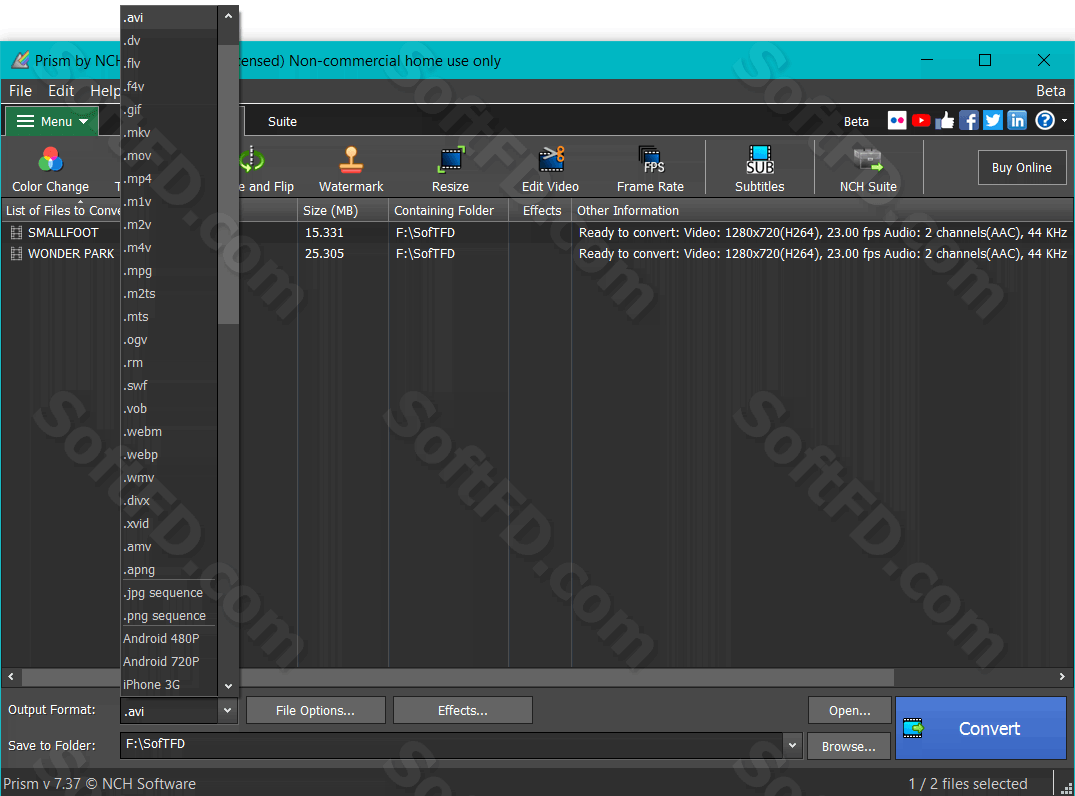Screen dimensions: 1075x796
Task: Click the Open button
Action: pyautogui.click(x=849, y=710)
